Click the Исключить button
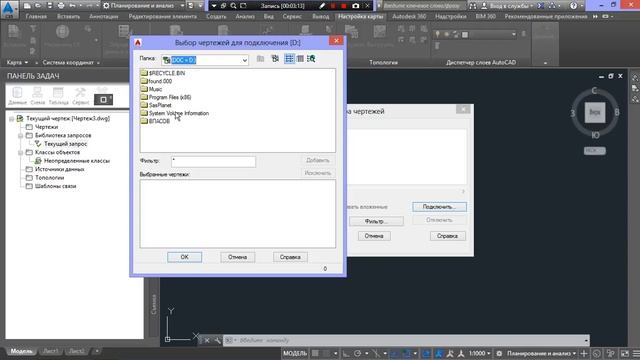Viewport: 640px width, 360px height. pyautogui.click(x=318, y=173)
